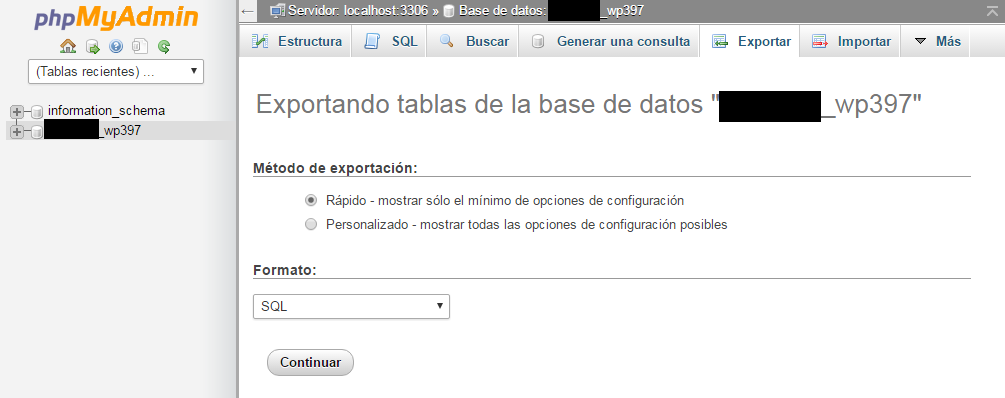Click the Método de exportación heading
This screenshot has height=398, width=1005.
(x=335, y=168)
